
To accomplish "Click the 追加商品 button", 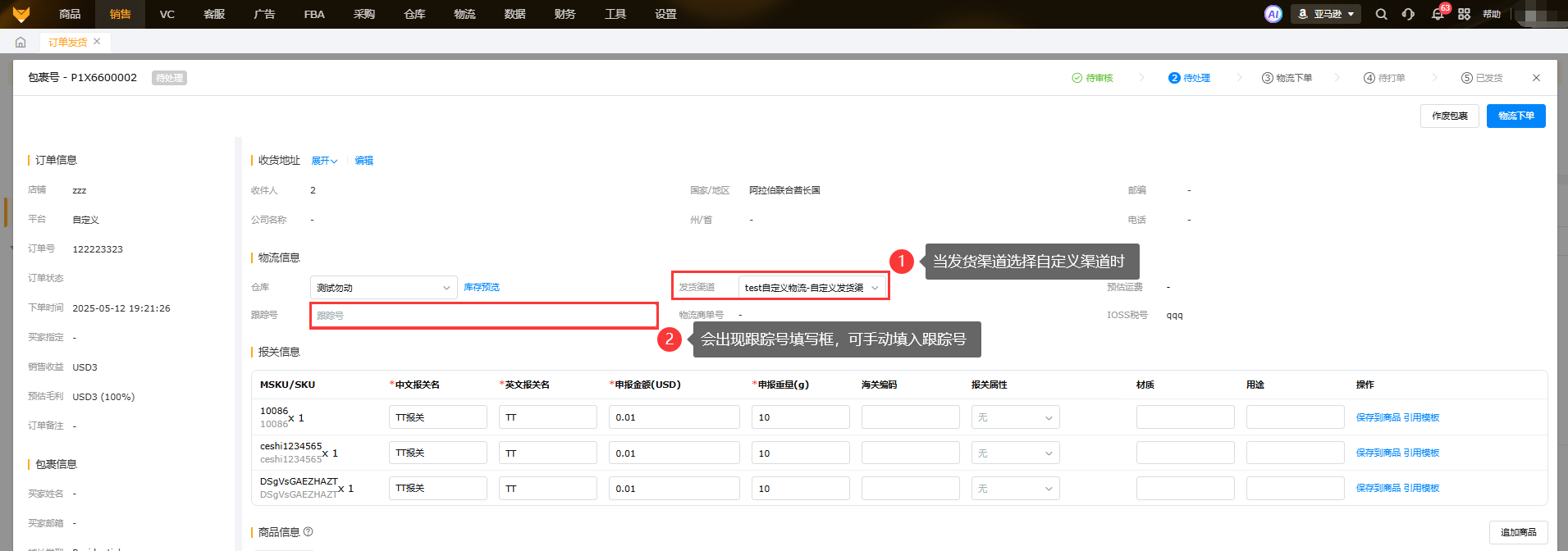I will (x=1519, y=532).
